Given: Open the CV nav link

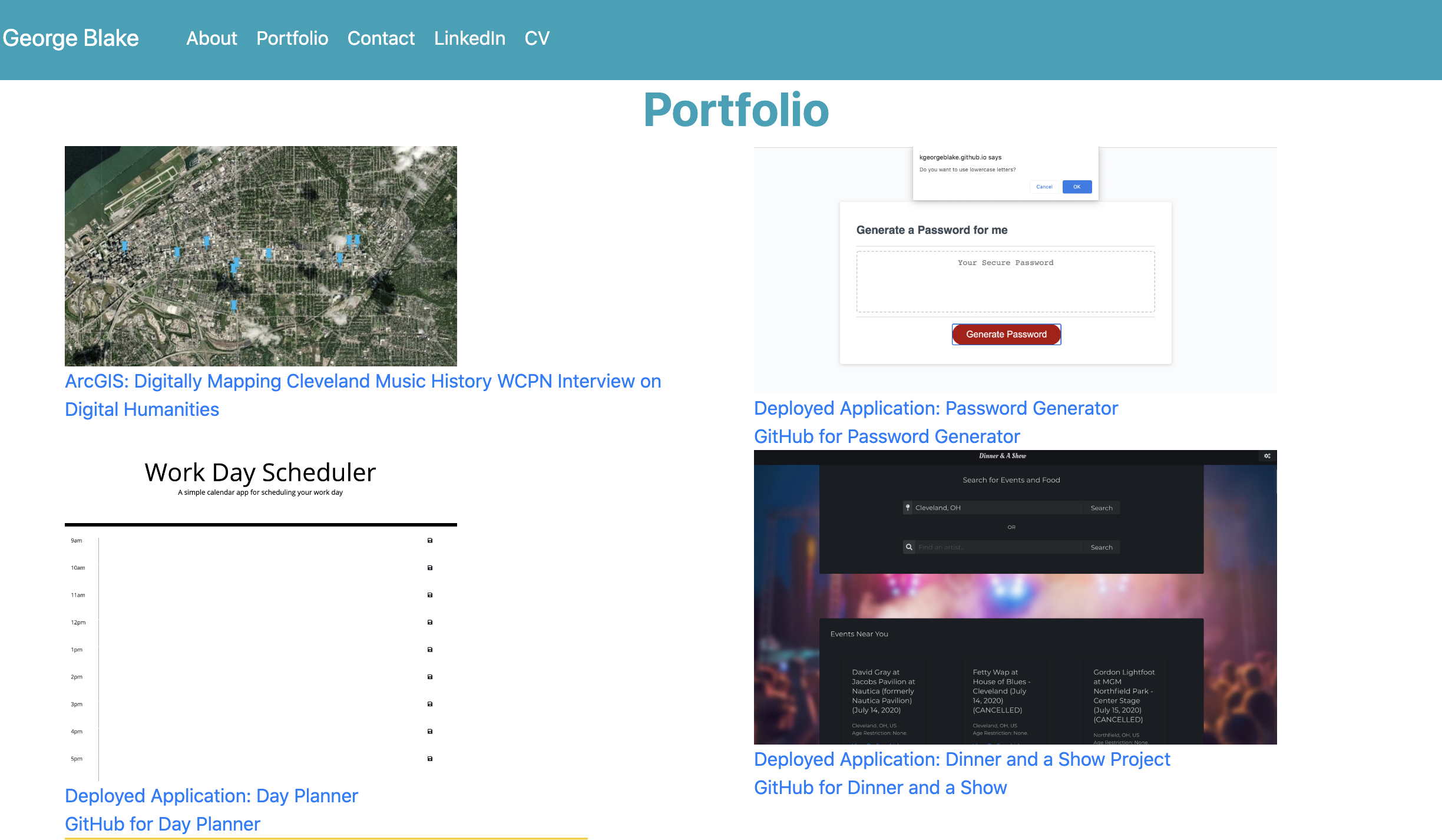Looking at the screenshot, I should pyautogui.click(x=537, y=38).
